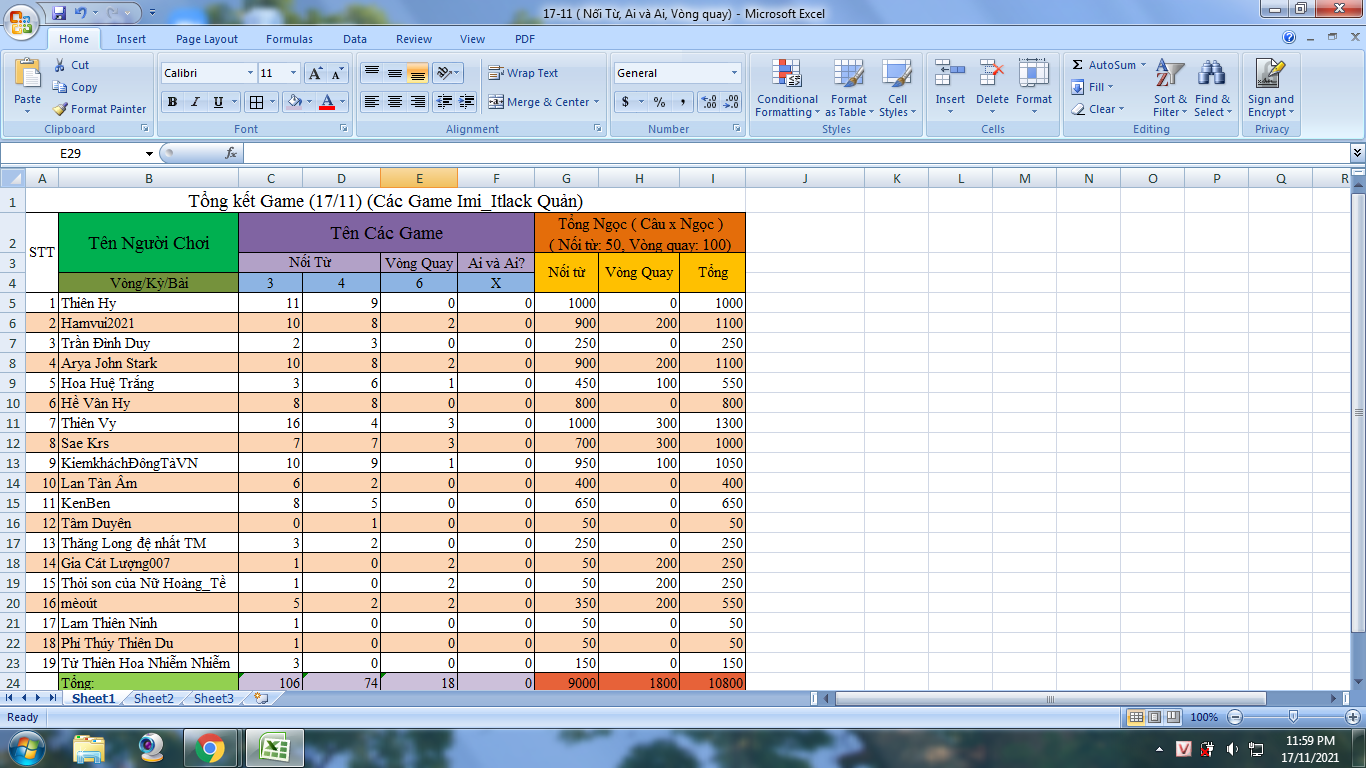Click the Insert Function fx icon
Viewport: 1366px width, 768px height.
click(x=231, y=153)
